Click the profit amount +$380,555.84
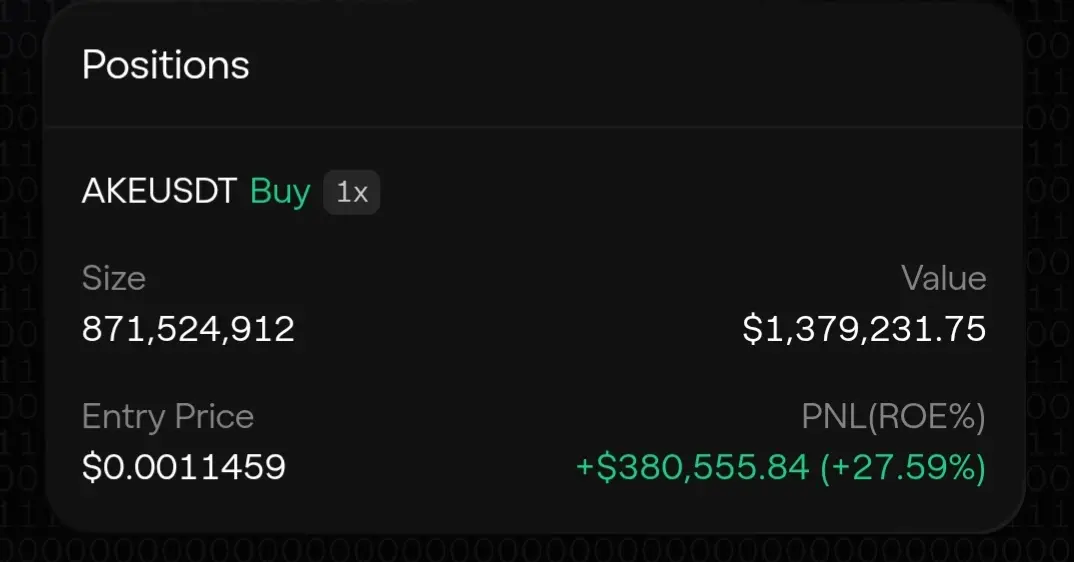This screenshot has width=1074, height=562. pos(692,467)
